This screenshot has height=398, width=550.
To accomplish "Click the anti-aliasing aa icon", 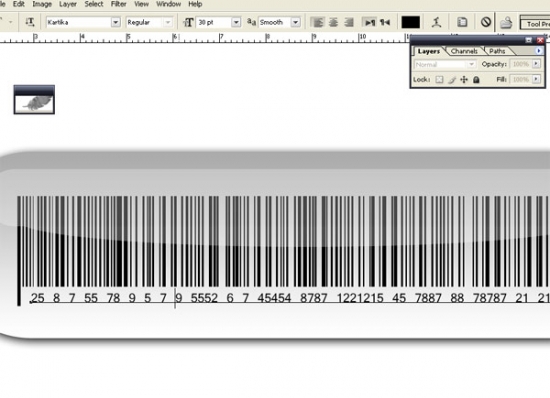I will (x=251, y=22).
